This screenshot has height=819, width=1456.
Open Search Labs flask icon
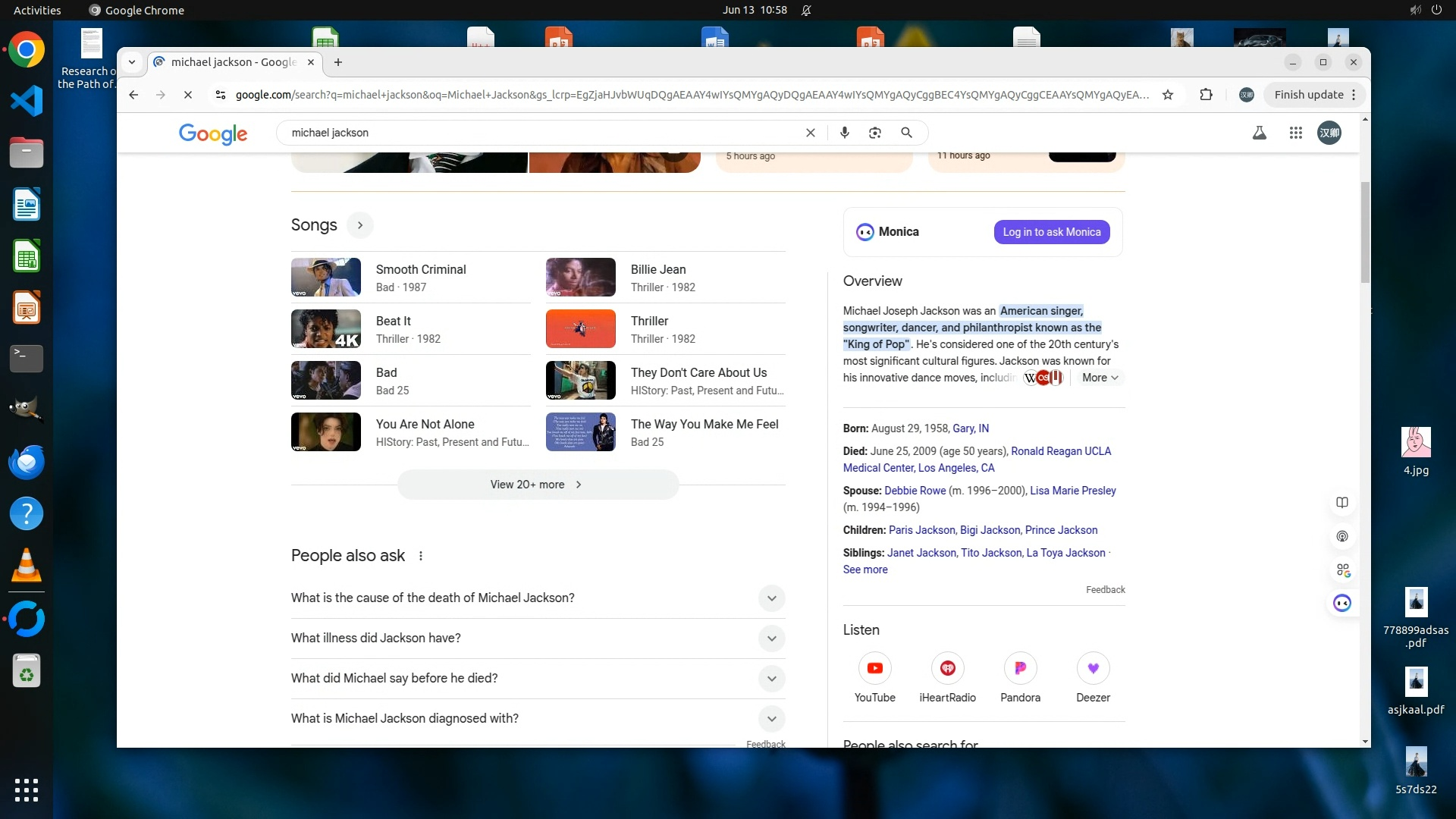point(1259,133)
